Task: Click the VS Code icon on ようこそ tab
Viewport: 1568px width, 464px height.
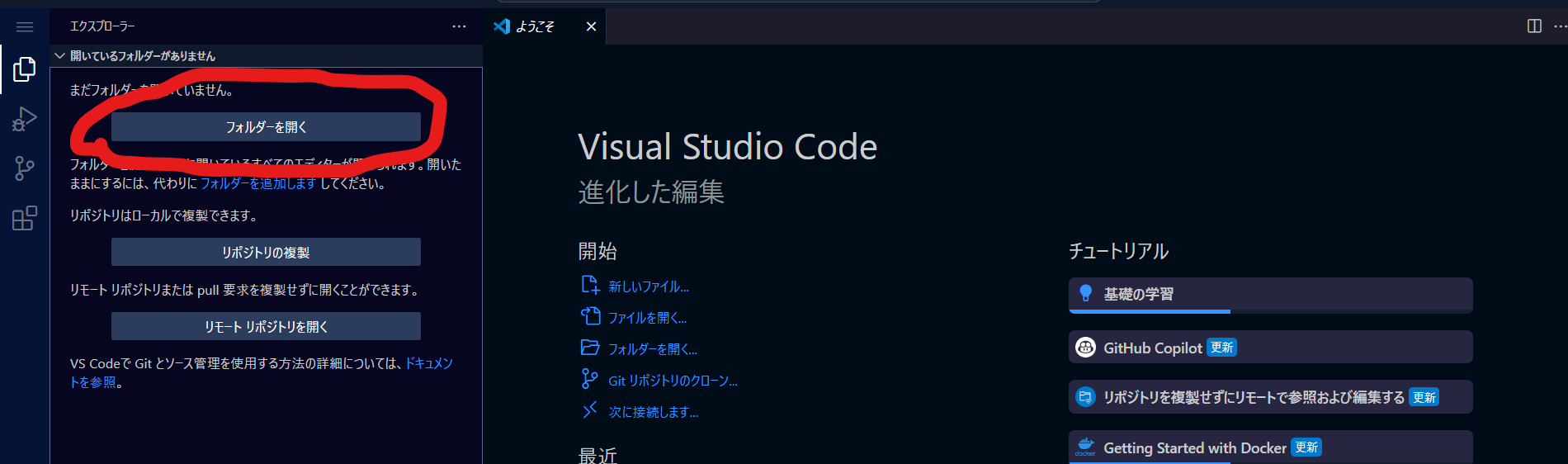Action: [x=502, y=26]
